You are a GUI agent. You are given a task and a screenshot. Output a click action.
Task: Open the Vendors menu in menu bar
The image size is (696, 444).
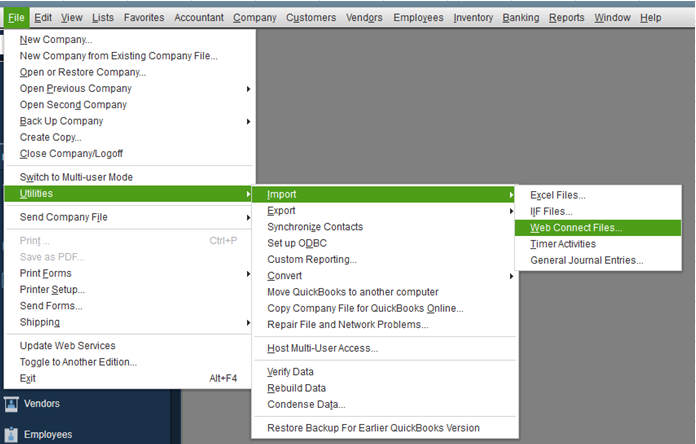364,18
